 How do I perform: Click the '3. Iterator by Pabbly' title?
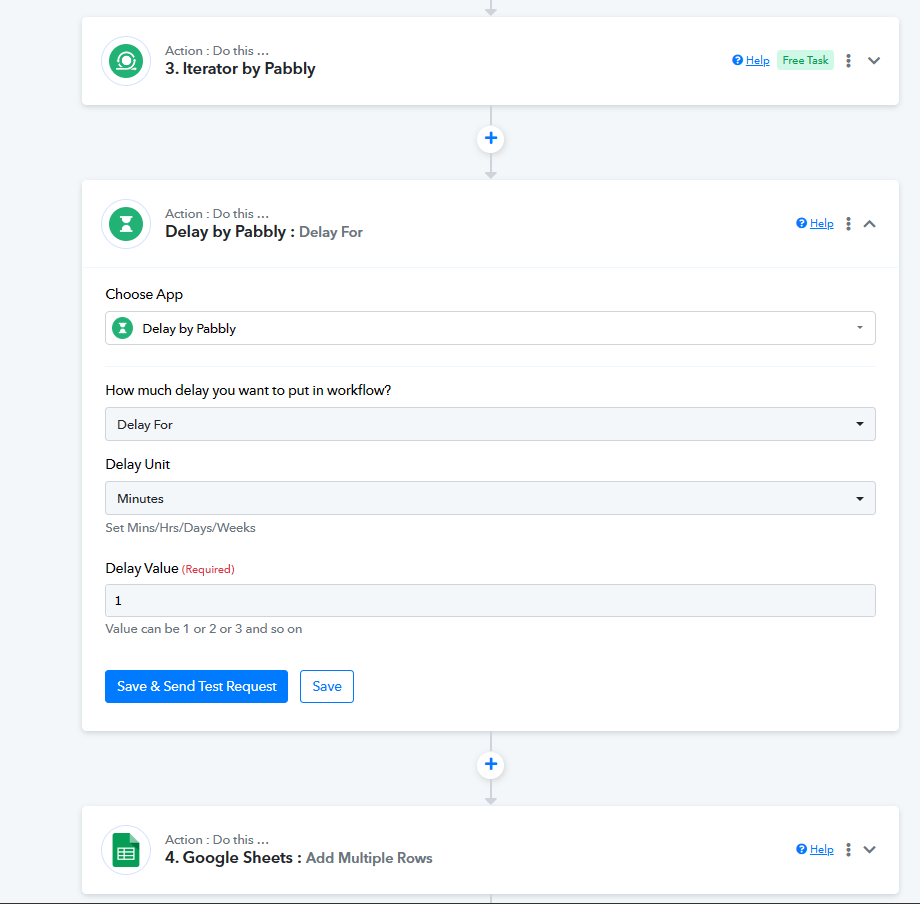[240, 69]
